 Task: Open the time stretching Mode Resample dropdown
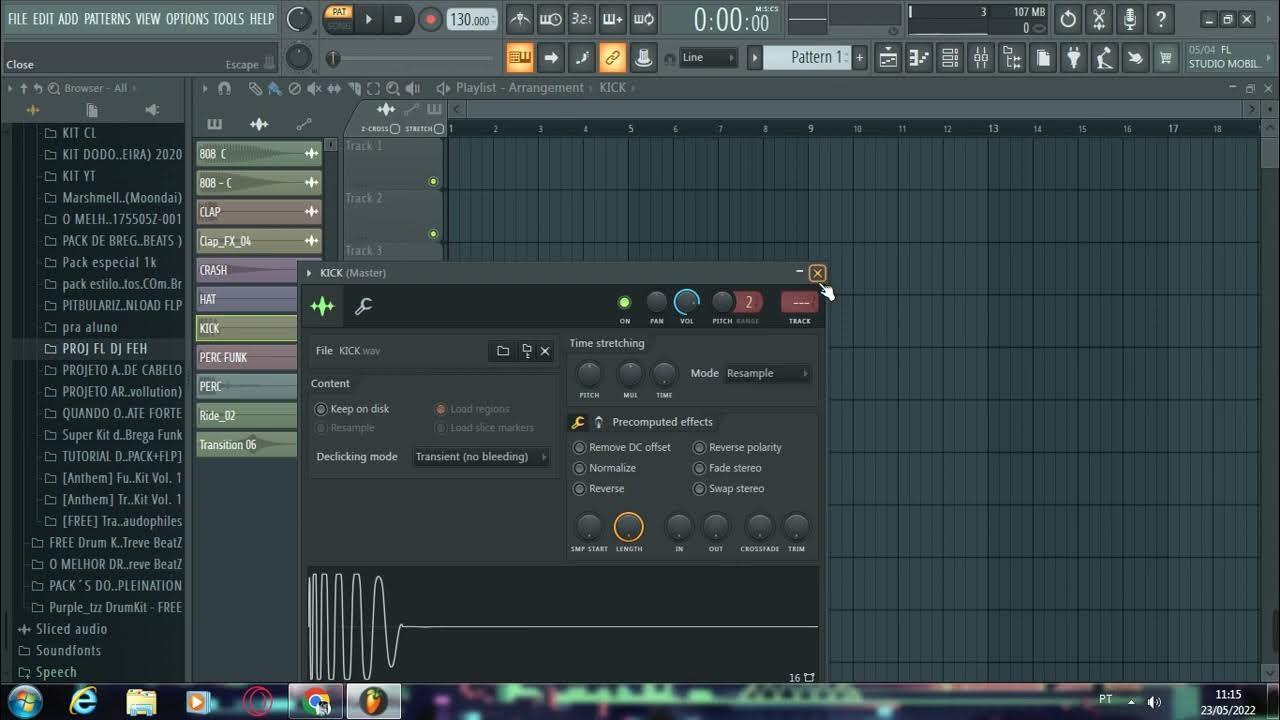point(768,373)
